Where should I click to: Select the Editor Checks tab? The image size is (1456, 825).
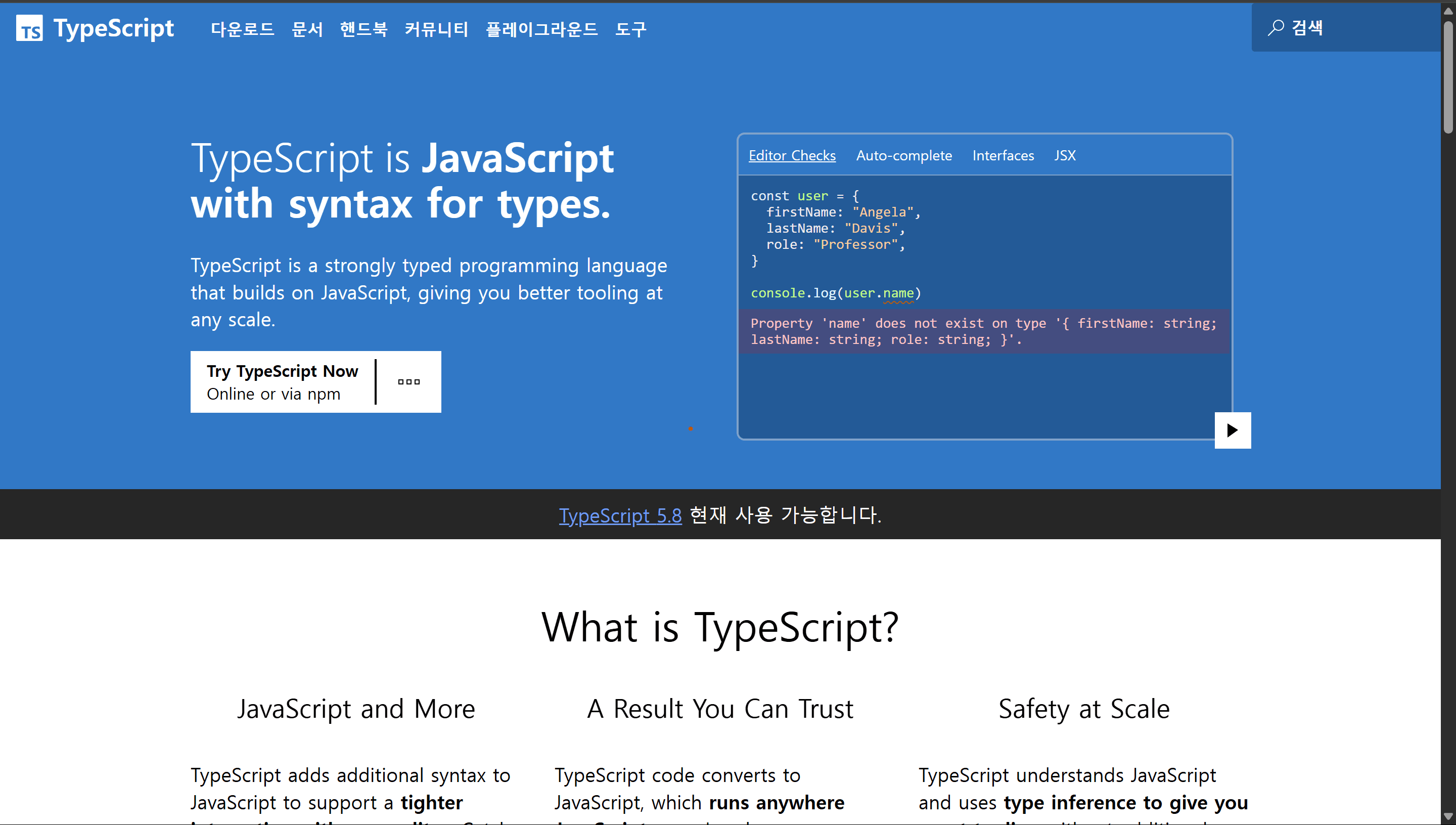pyautogui.click(x=792, y=155)
